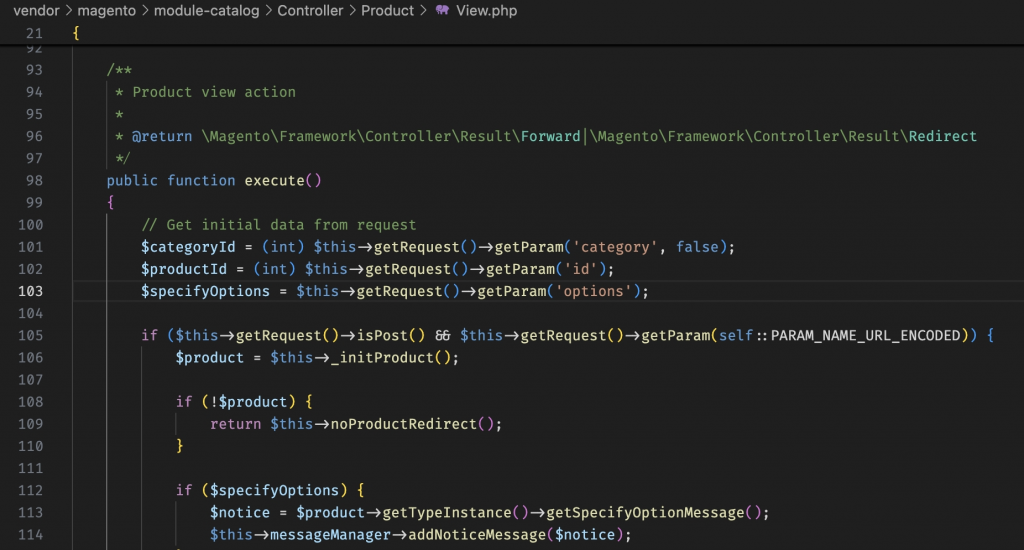Click the !$product condition on line 108

click(248, 402)
